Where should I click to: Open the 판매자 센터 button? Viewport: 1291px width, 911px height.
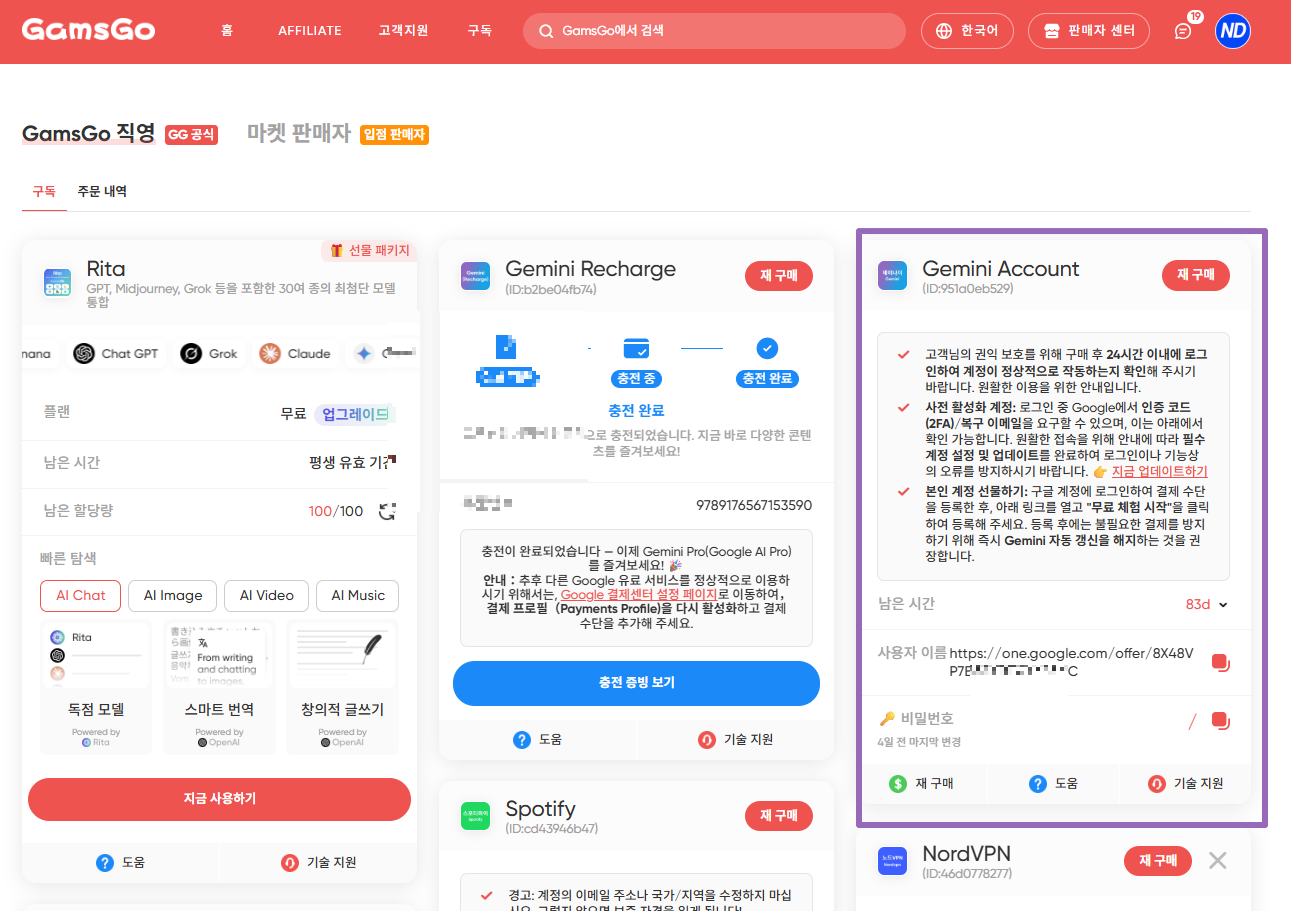tap(1089, 31)
